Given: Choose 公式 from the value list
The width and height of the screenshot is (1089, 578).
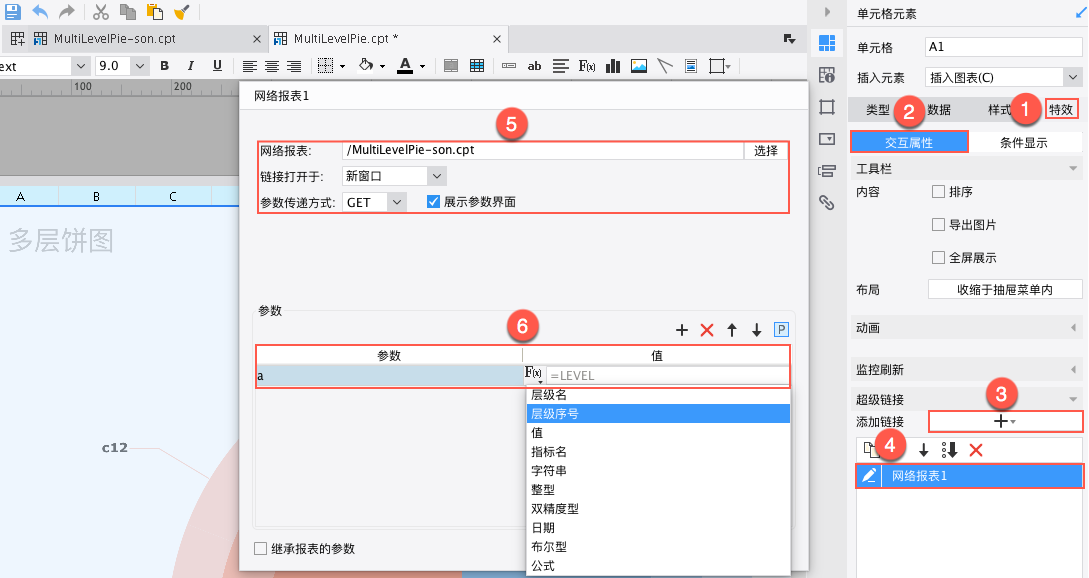Looking at the screenshot, I should coord(658,565).
